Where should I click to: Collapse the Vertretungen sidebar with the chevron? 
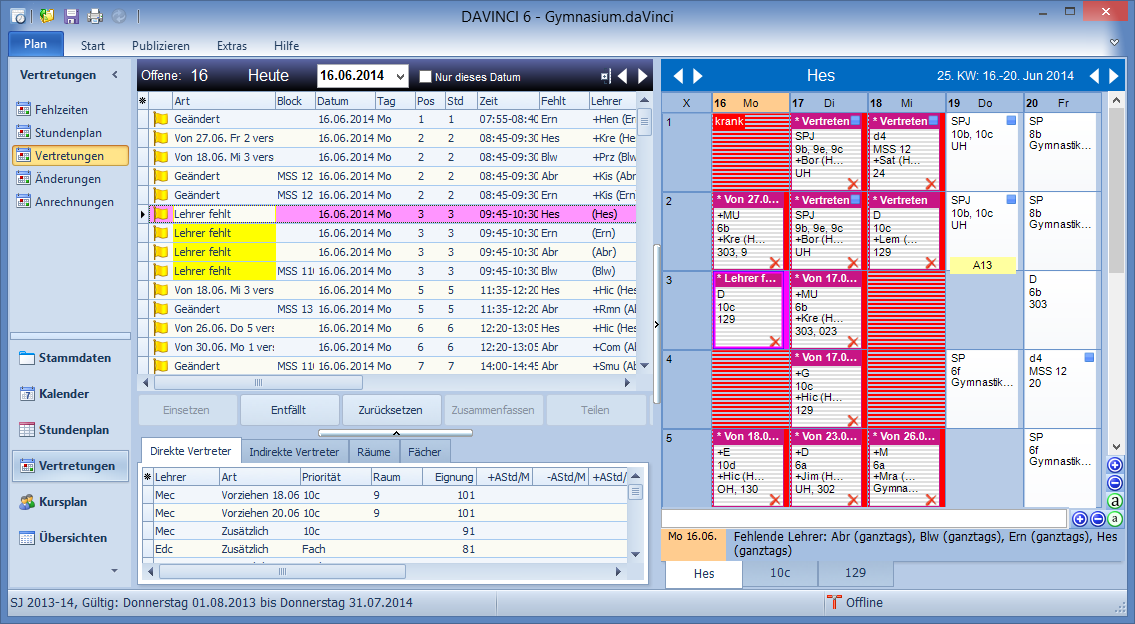click(114, 75)
